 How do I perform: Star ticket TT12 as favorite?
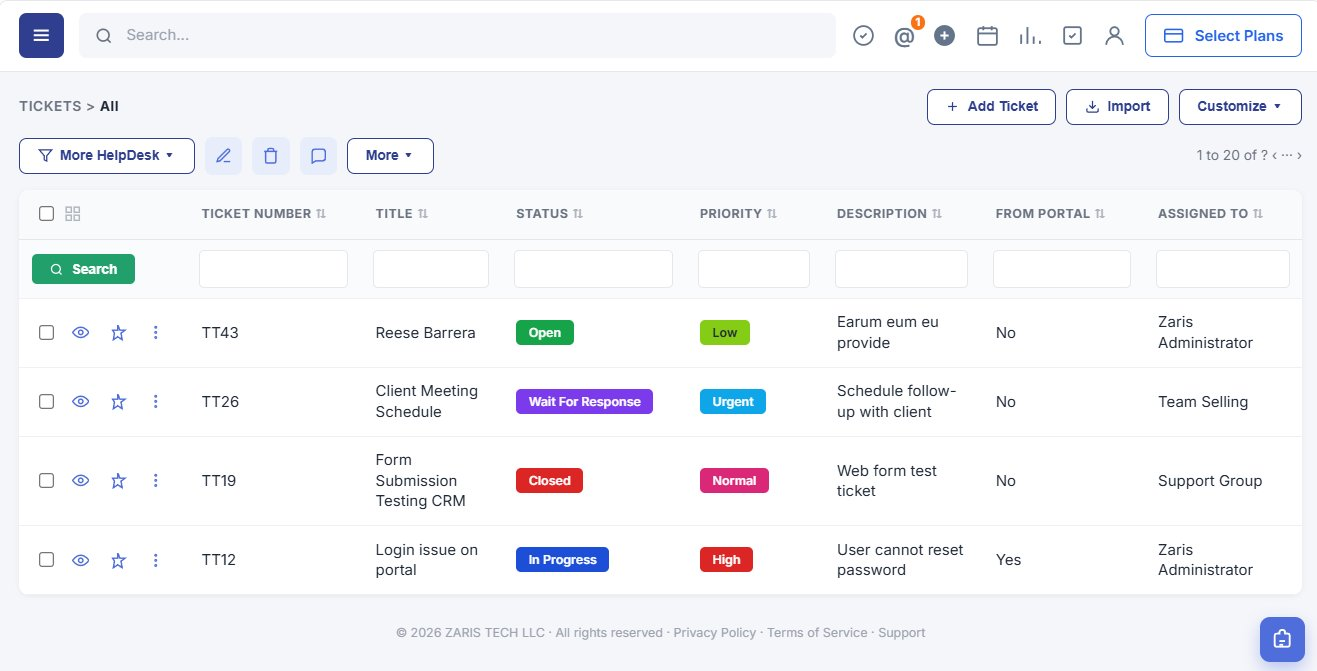pos(118,560)
